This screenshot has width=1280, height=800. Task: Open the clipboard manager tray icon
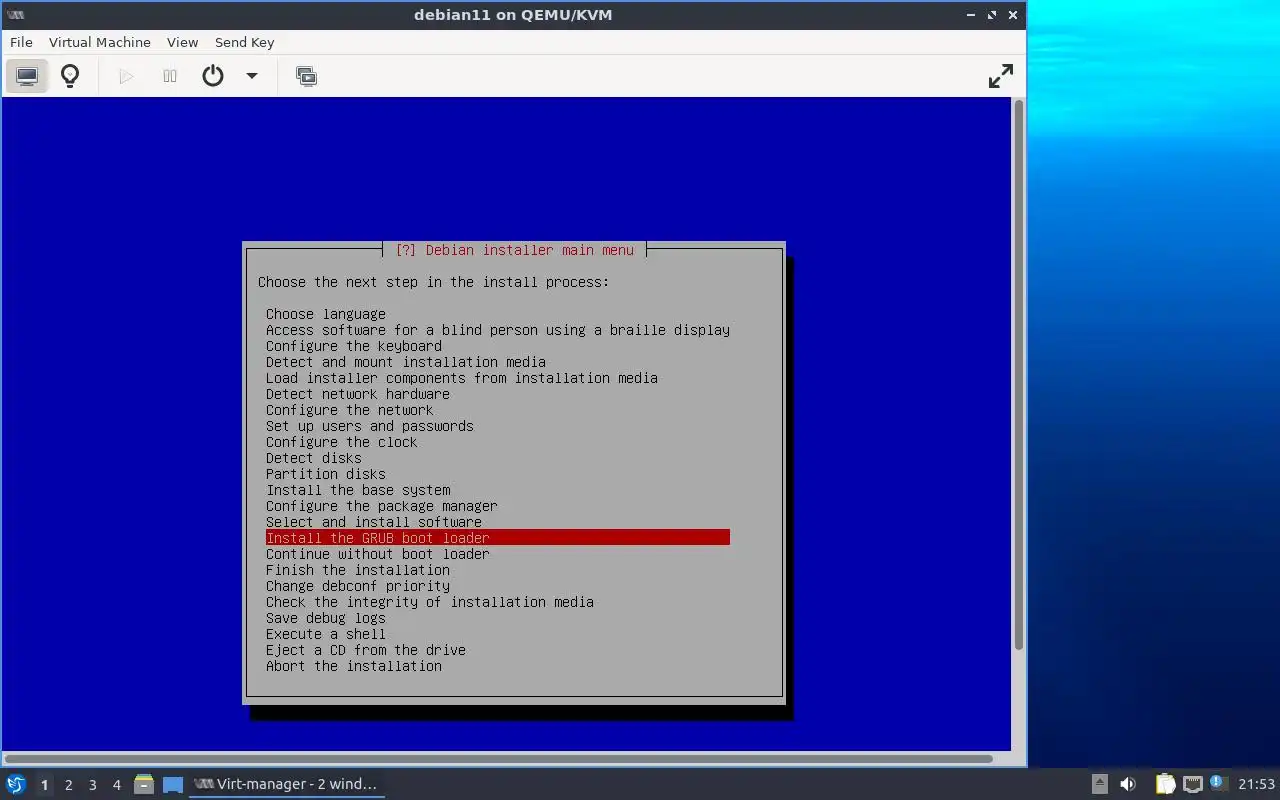[1165, 785]
